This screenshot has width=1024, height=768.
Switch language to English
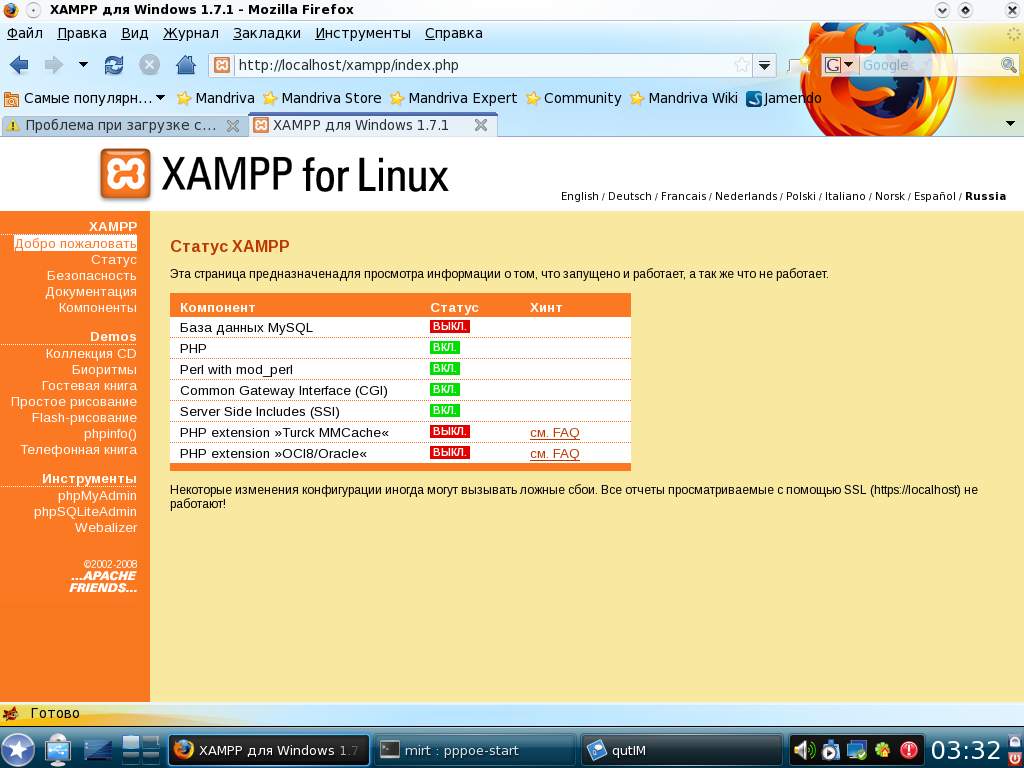(579, 197)
